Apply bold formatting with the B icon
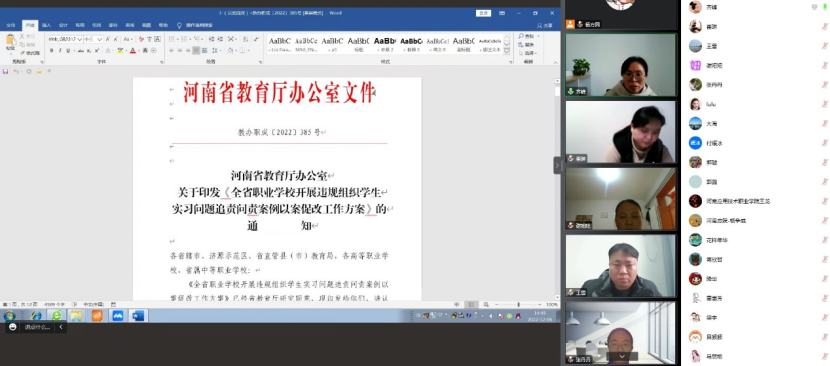The image size is (830, 366). point(51,51)
